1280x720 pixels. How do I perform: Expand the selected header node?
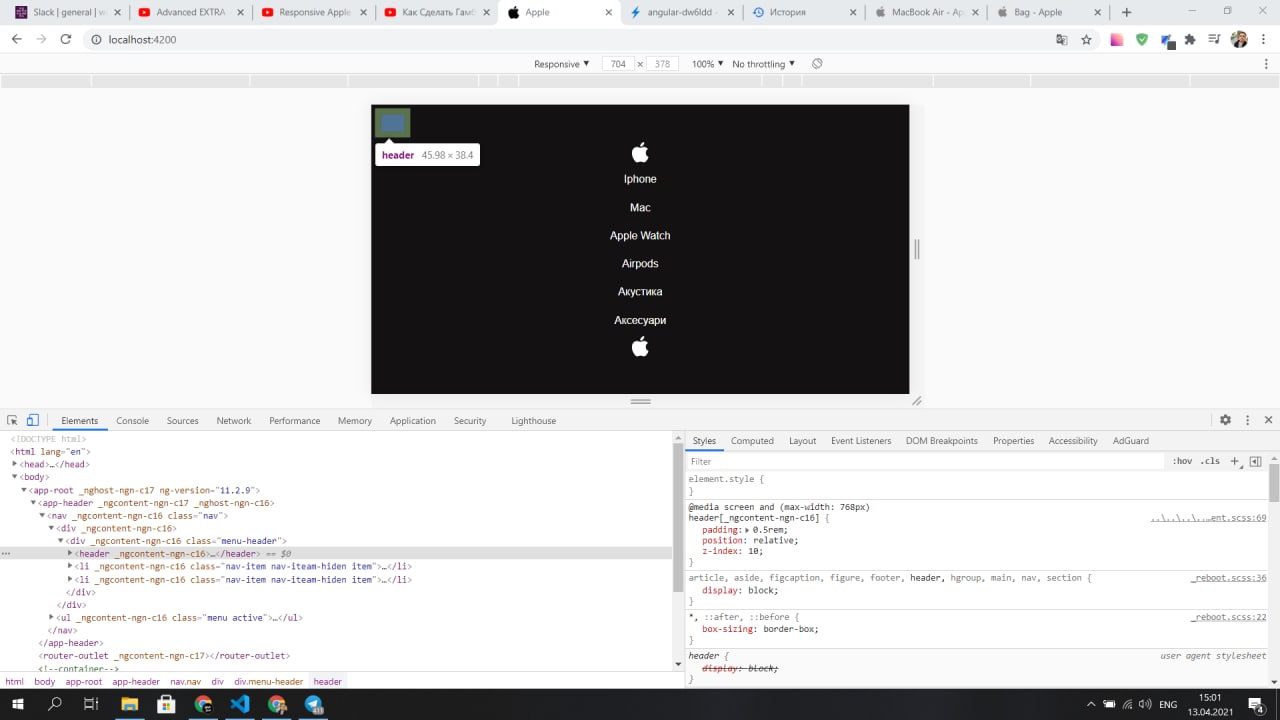[x=70, y=553]
